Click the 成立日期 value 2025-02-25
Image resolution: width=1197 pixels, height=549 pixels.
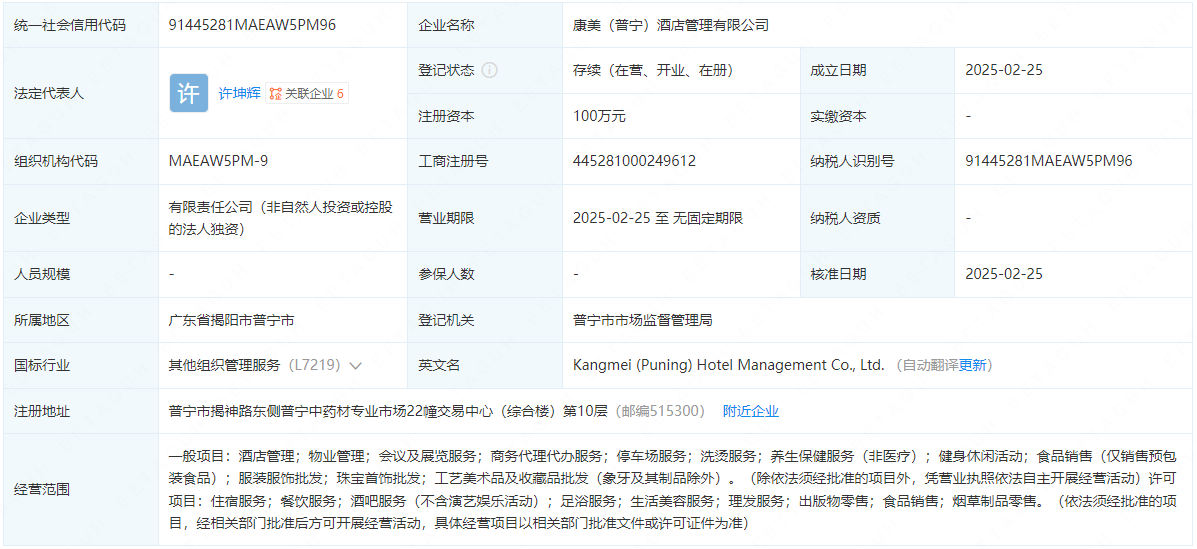click(x=1004, y=70)
